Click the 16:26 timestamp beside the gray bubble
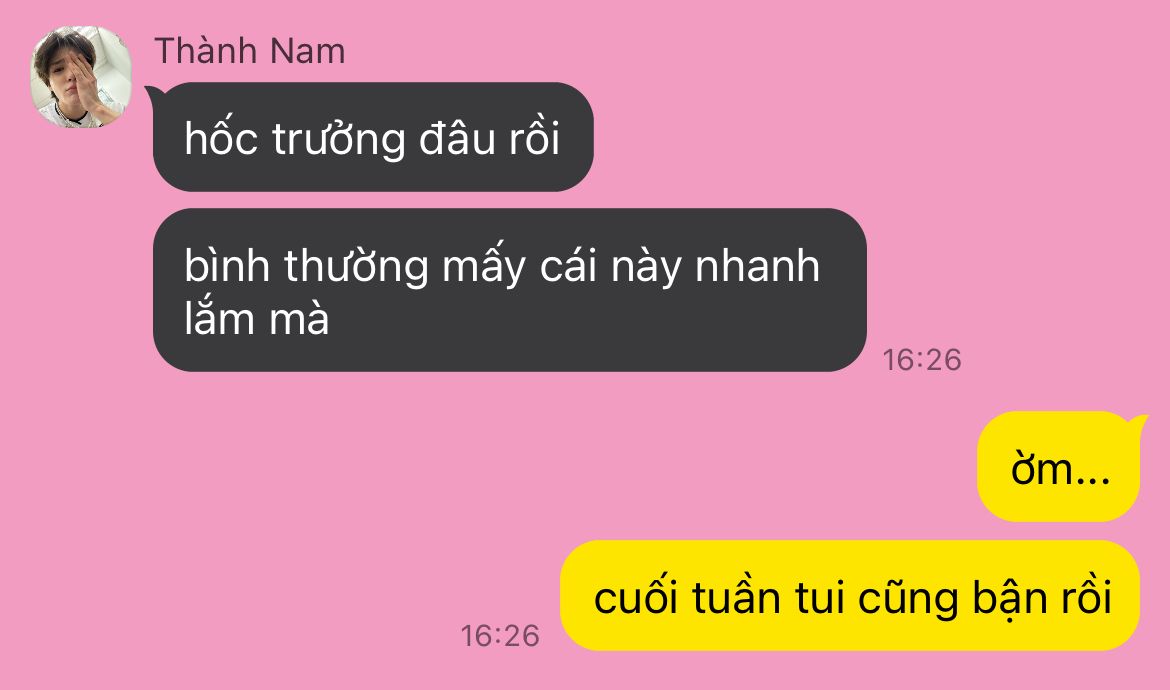 coord(922,360)
